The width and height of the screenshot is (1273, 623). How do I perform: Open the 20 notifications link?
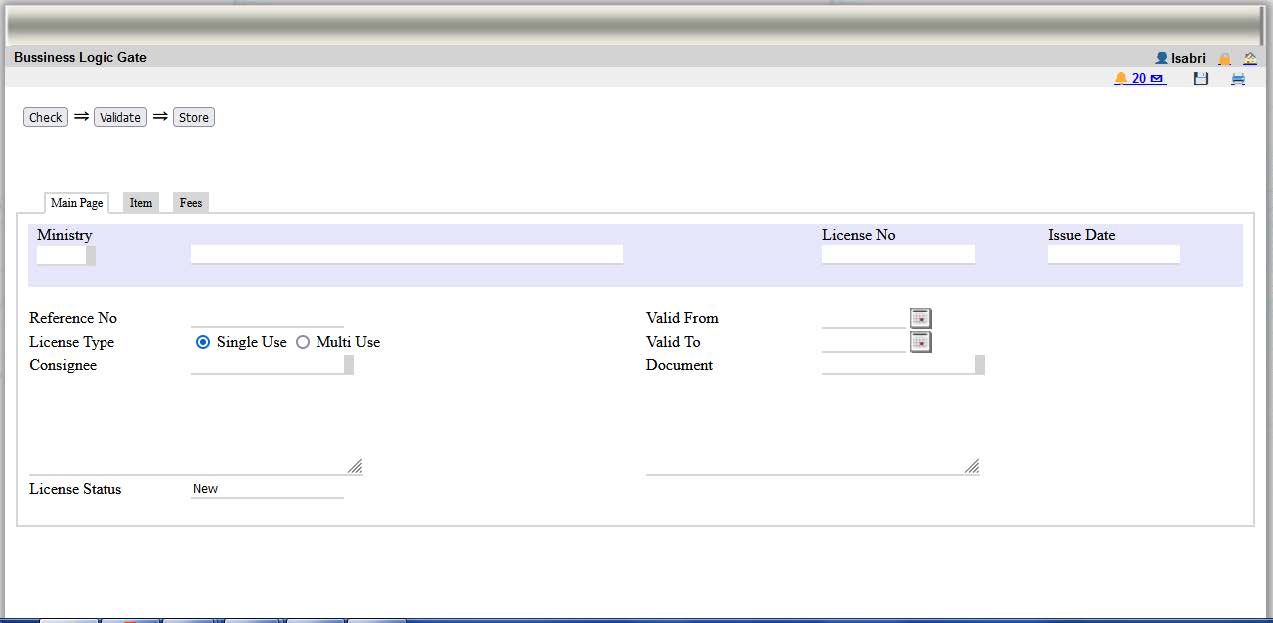pos(1139,78)
